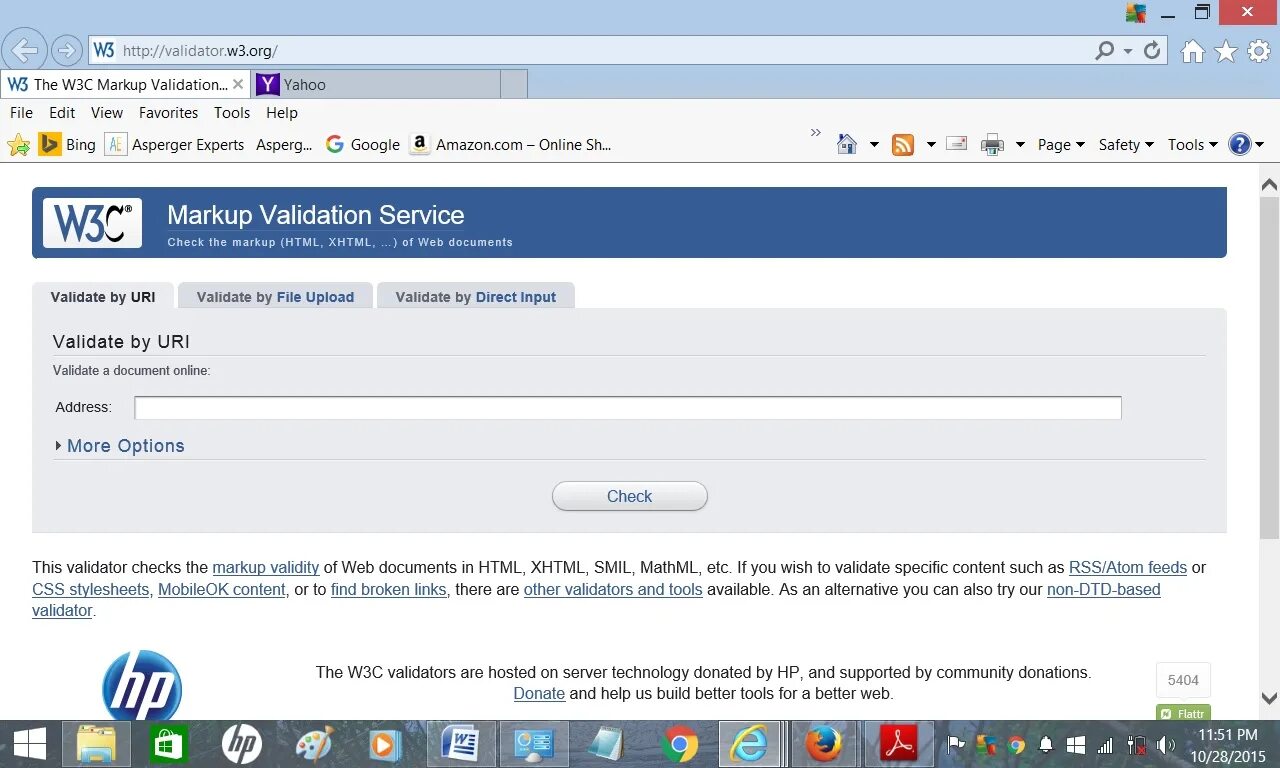Open File Explorer from the taskbar
Viewport: 1280px width, 768px height.
(97, 744)
